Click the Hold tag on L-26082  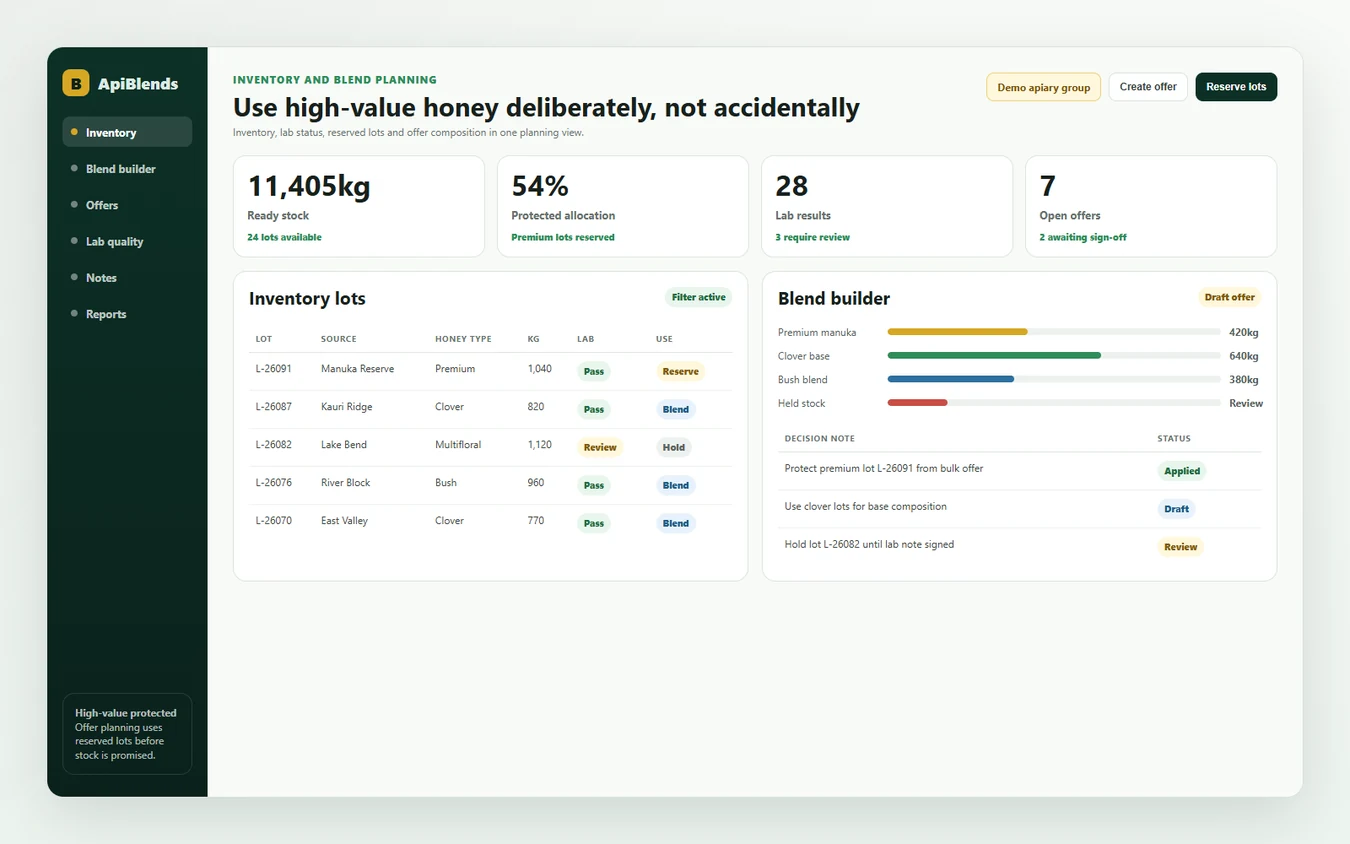tap(674, 447)
